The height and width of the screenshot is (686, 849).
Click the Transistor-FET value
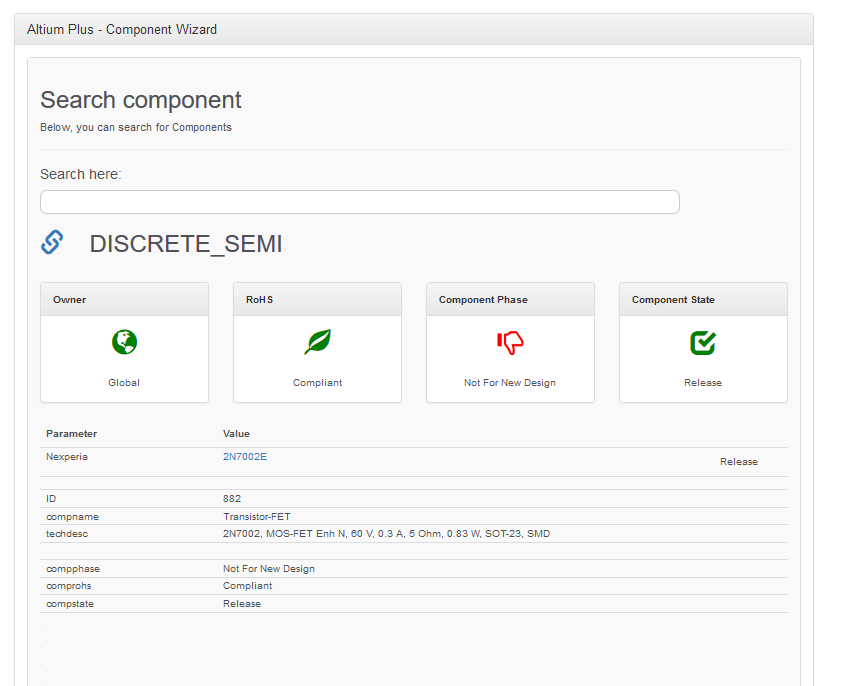[x=257, y=517]
